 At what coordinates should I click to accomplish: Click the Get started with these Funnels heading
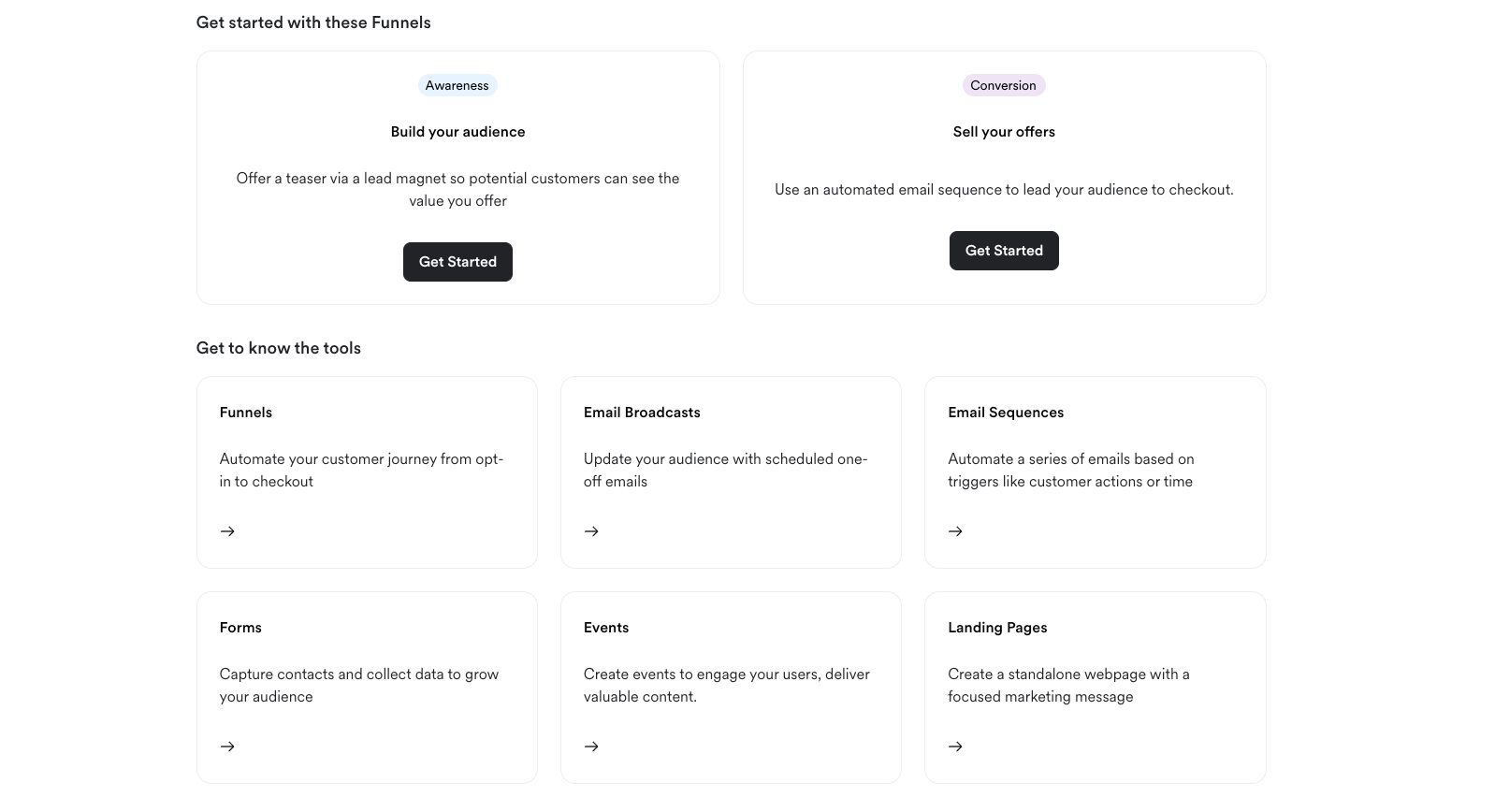point(313,22)
